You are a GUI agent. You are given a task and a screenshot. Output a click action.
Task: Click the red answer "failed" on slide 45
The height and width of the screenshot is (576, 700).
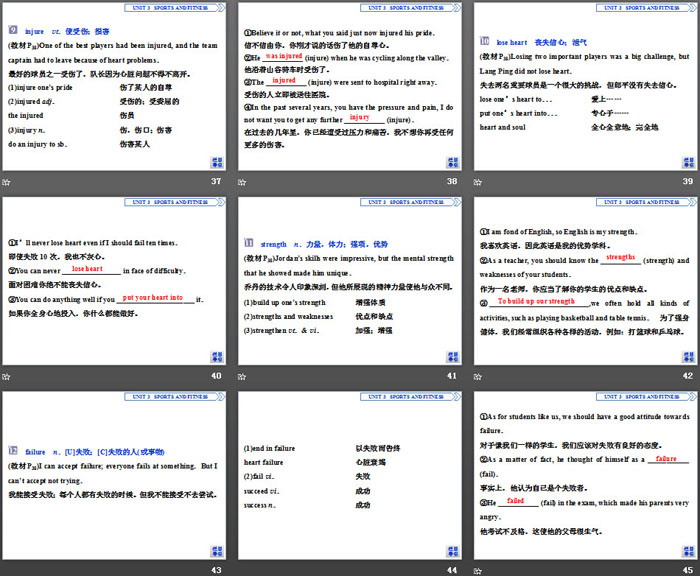coord(515,501)
